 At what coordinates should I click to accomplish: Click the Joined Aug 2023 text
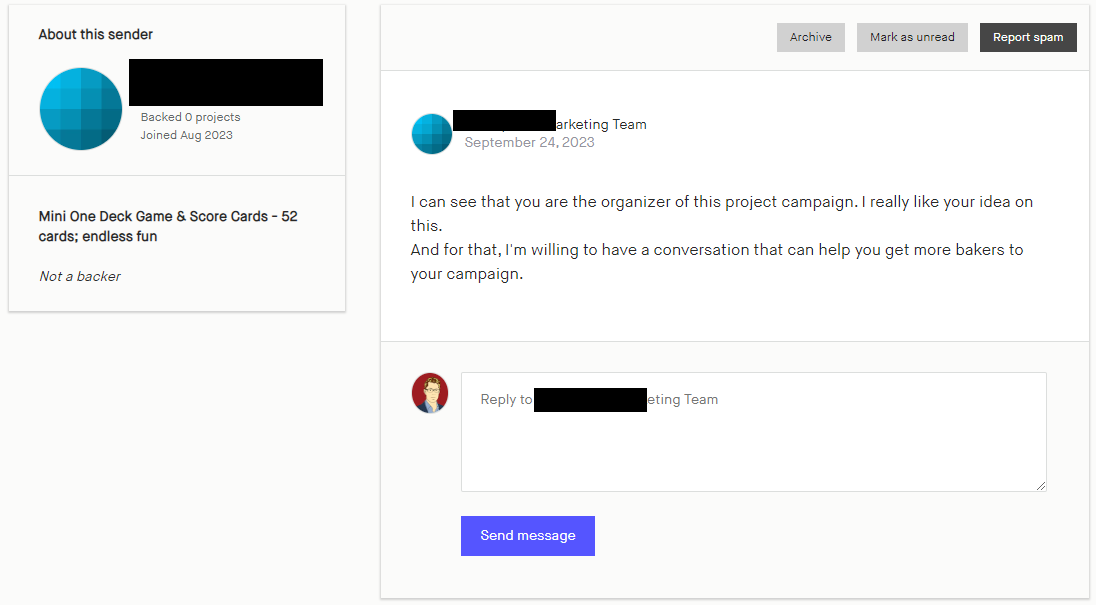[186, 135]
